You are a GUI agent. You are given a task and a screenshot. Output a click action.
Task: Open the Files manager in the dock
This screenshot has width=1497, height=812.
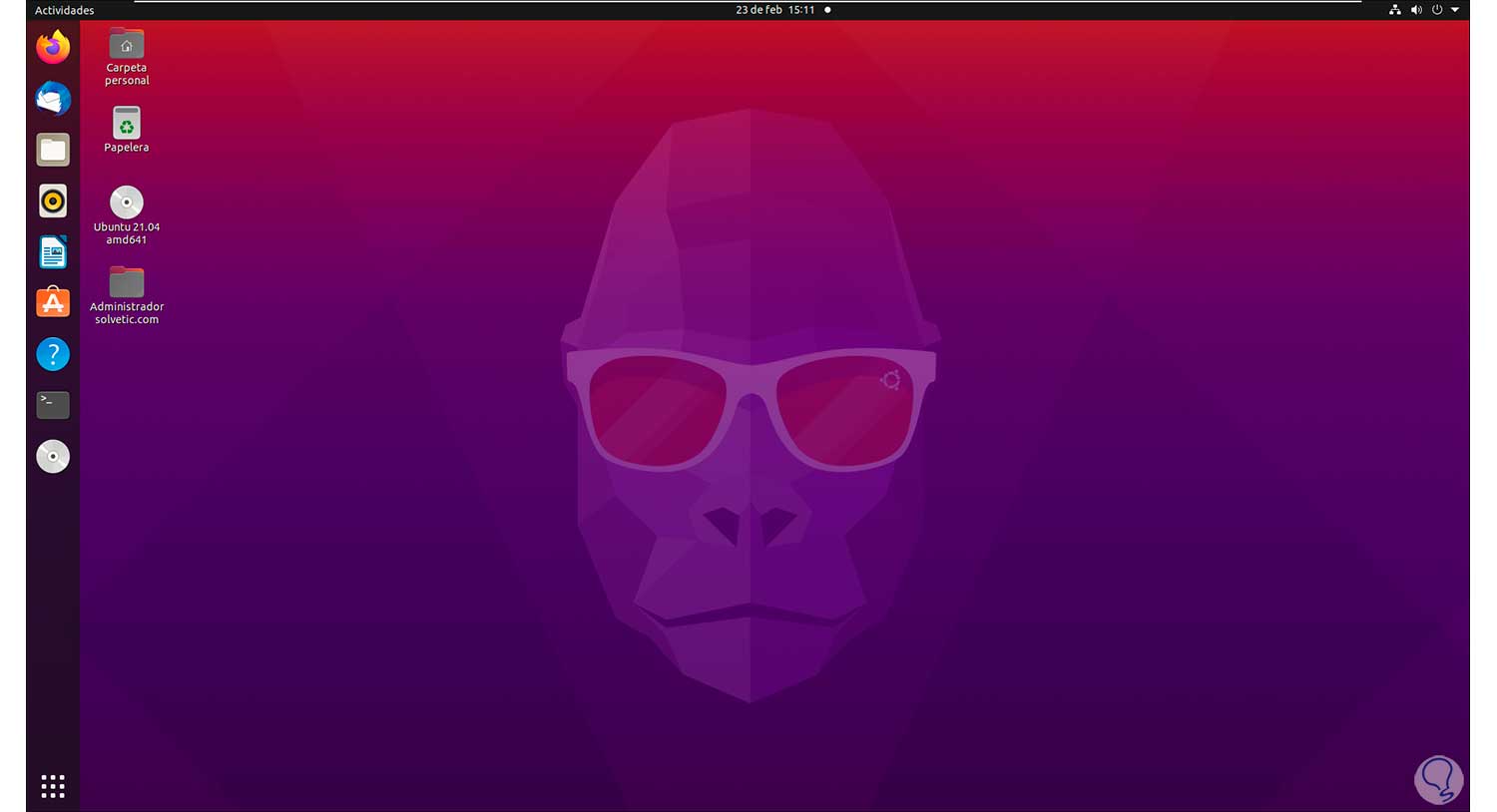(53, 150)
